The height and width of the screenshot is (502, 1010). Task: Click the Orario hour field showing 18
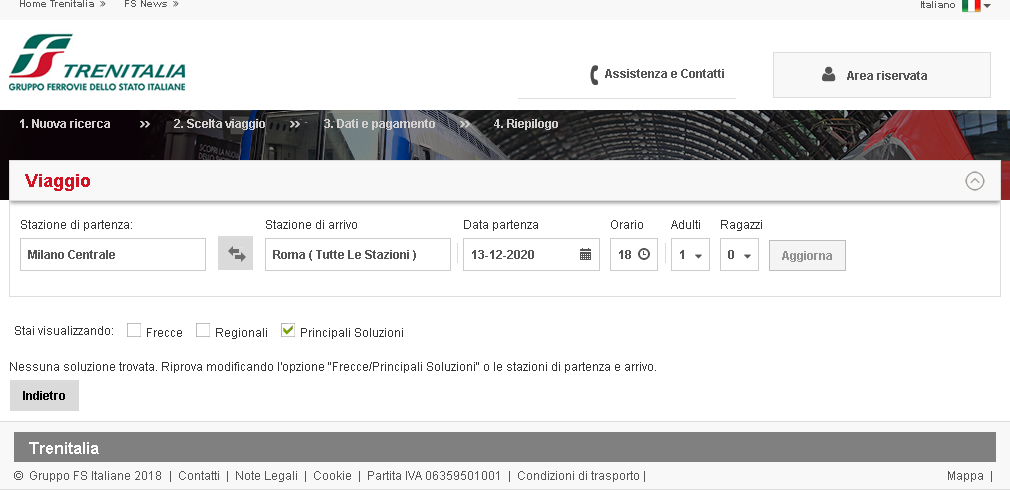(634, 255)
